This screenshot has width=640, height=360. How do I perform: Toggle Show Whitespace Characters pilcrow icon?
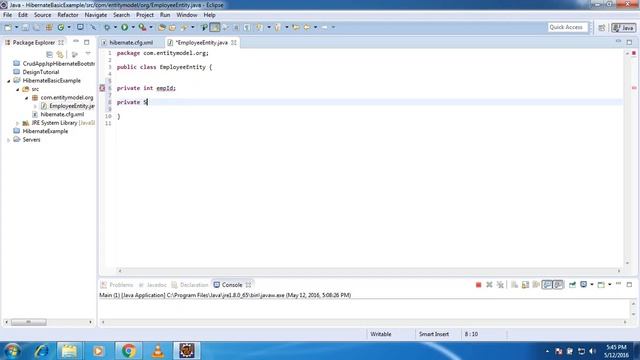pyautogui.click(x=247, y=27)
